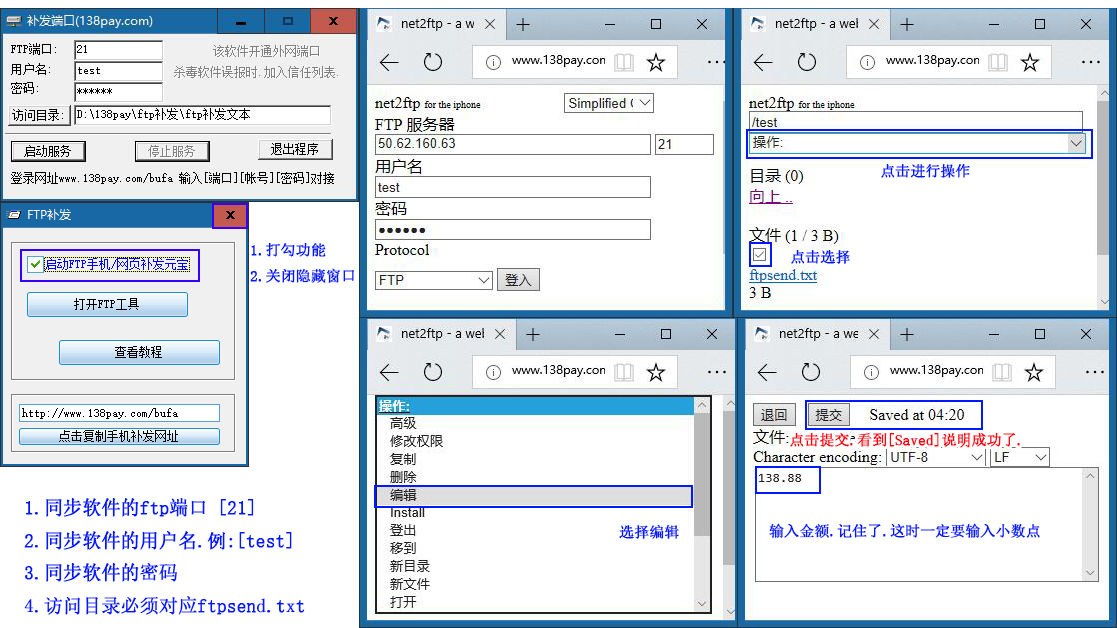
Task: Open reading view in the /test directory browser
Action: 998,63
